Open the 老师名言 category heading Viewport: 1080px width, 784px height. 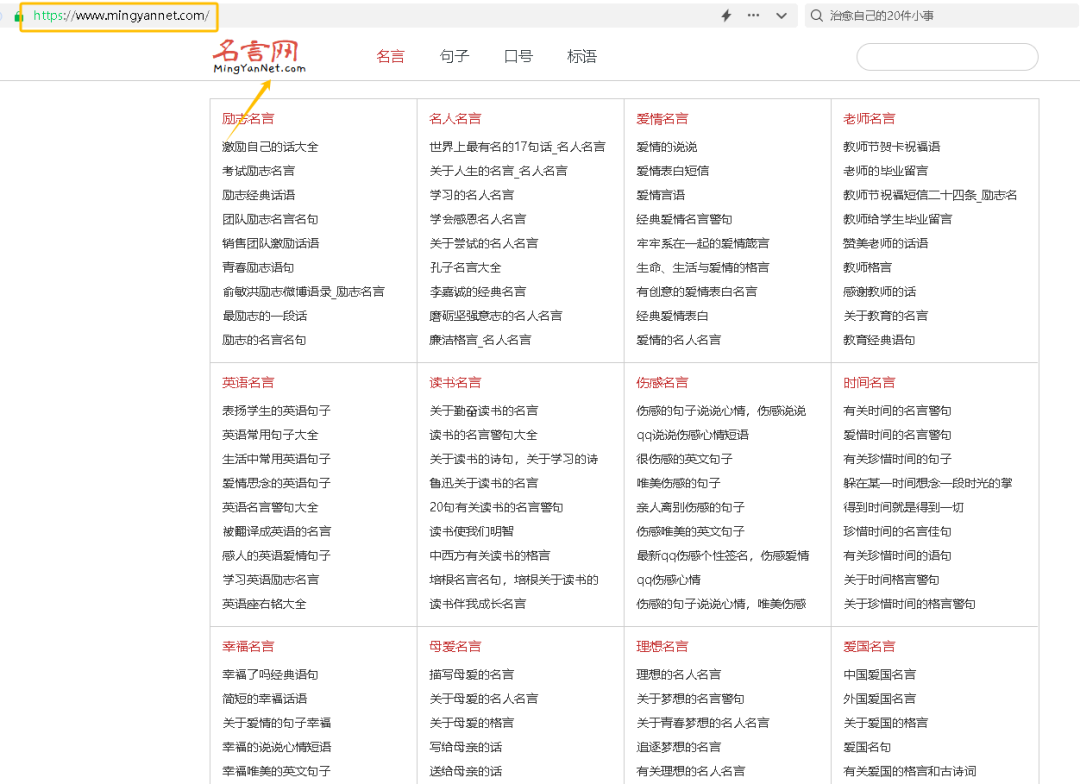(869, 118)
